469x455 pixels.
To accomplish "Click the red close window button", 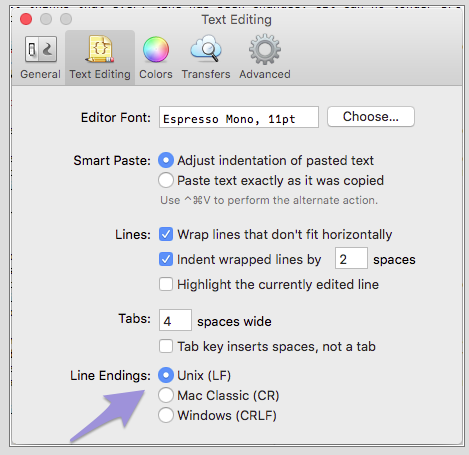I will click(26, 19).
